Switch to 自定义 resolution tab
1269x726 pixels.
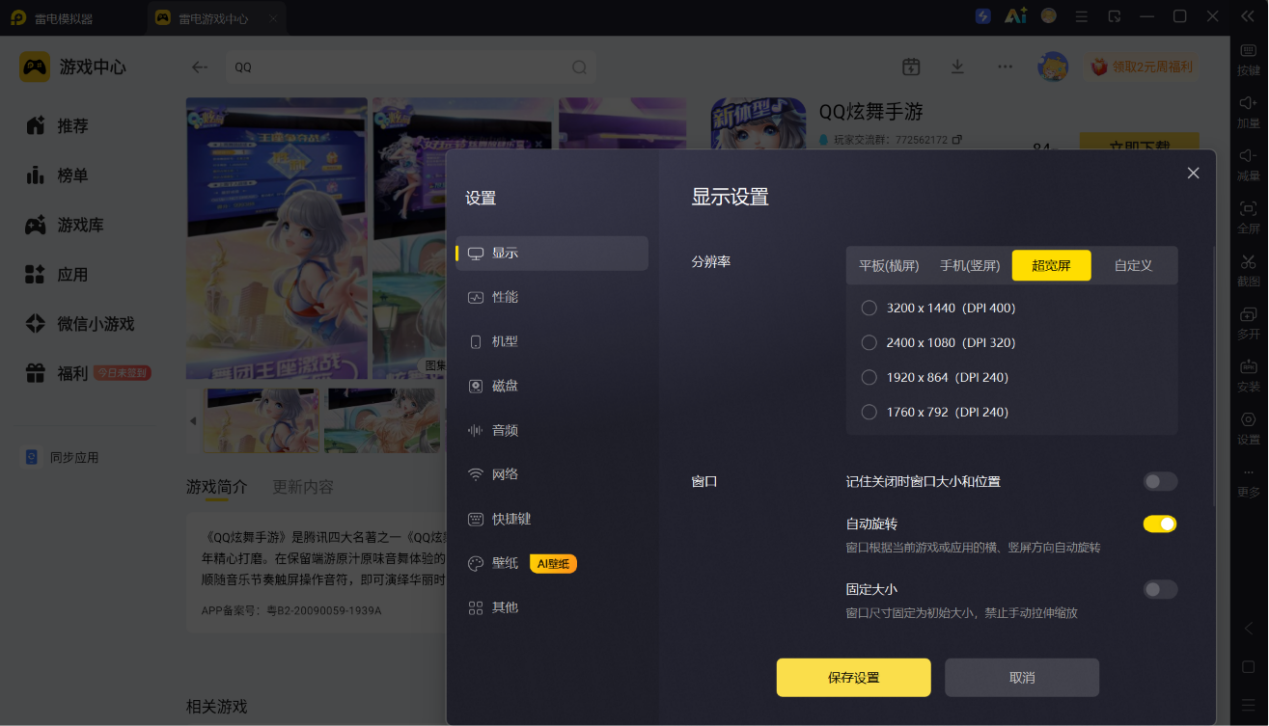pyautogui.click(x=1133, y=266)
